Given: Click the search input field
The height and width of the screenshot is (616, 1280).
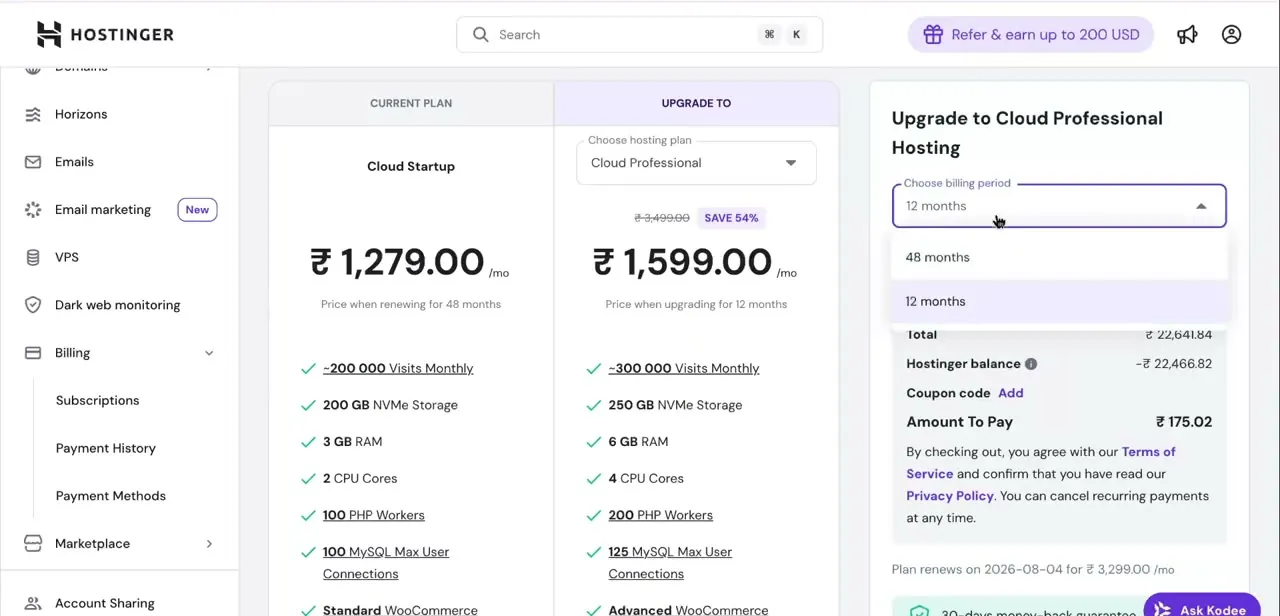Looking at the screenshot, I should (639, 34).
